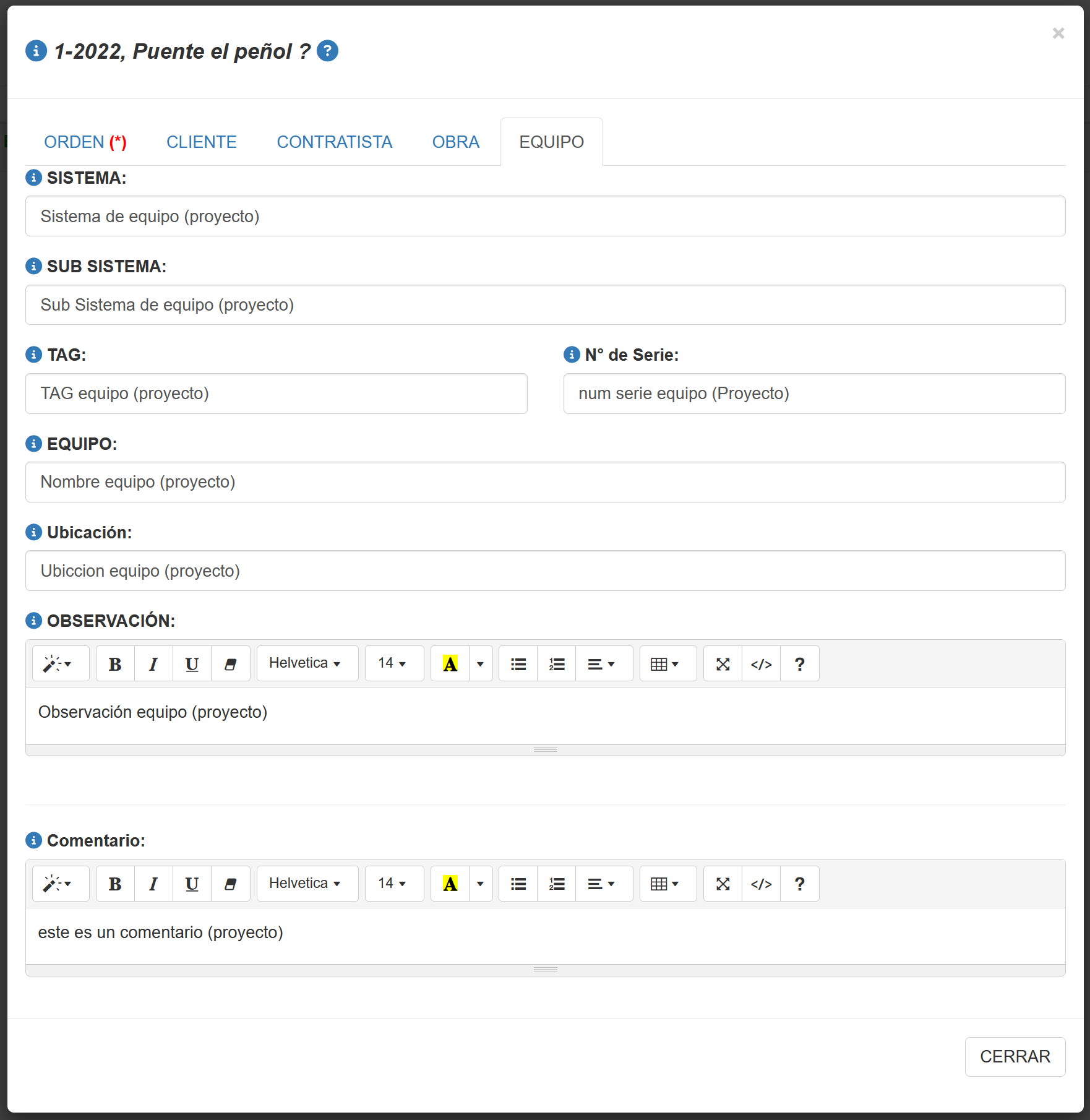Viewport: 1090px width, 1120px height.
Task: Click the TAG input field
Action: pyautogui.click(x=276, y=394)
